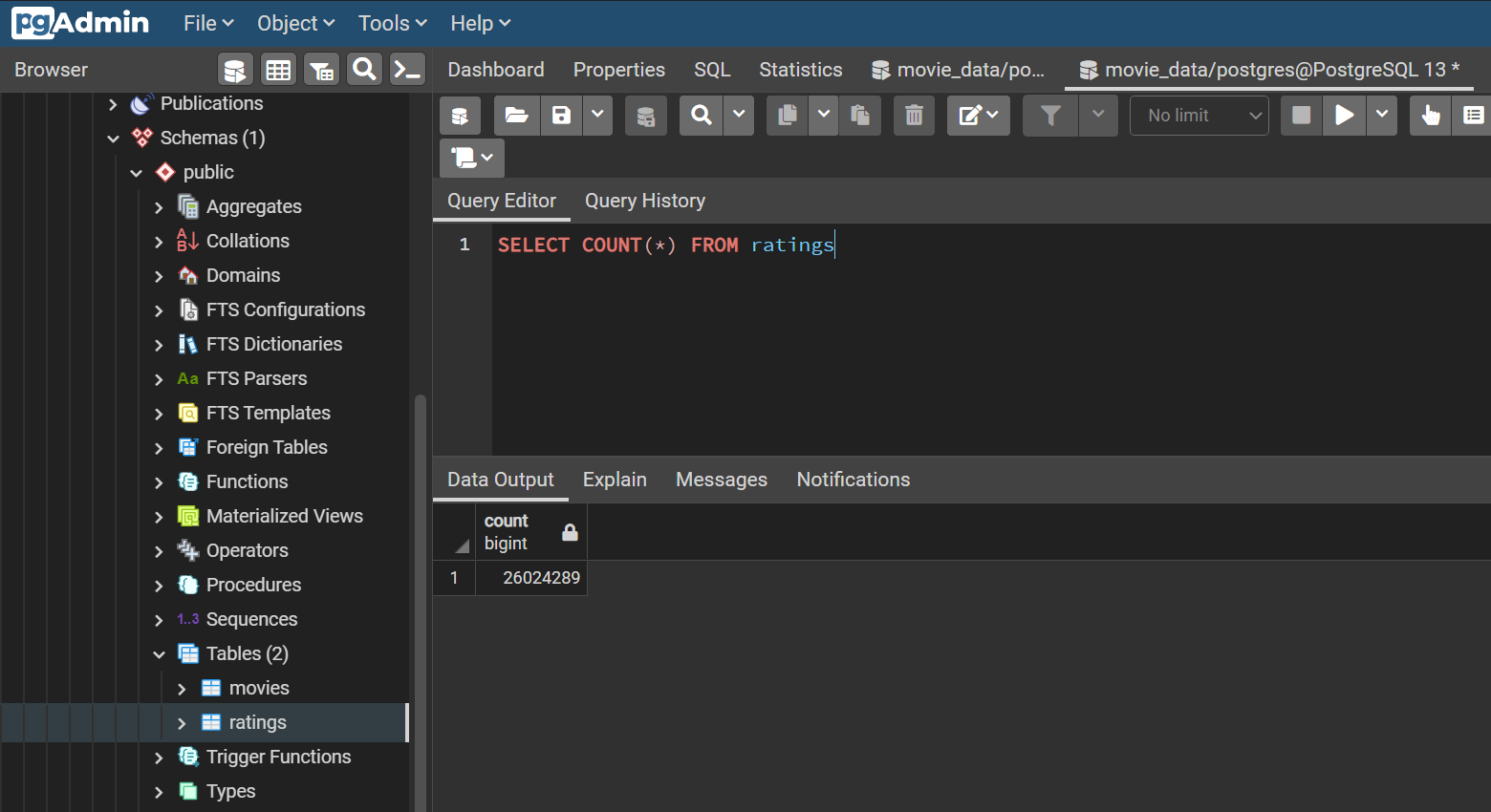This screenshot has width=1491, height=812.
Task: Execute the query with the play icon
Action: pos(1345,116)
